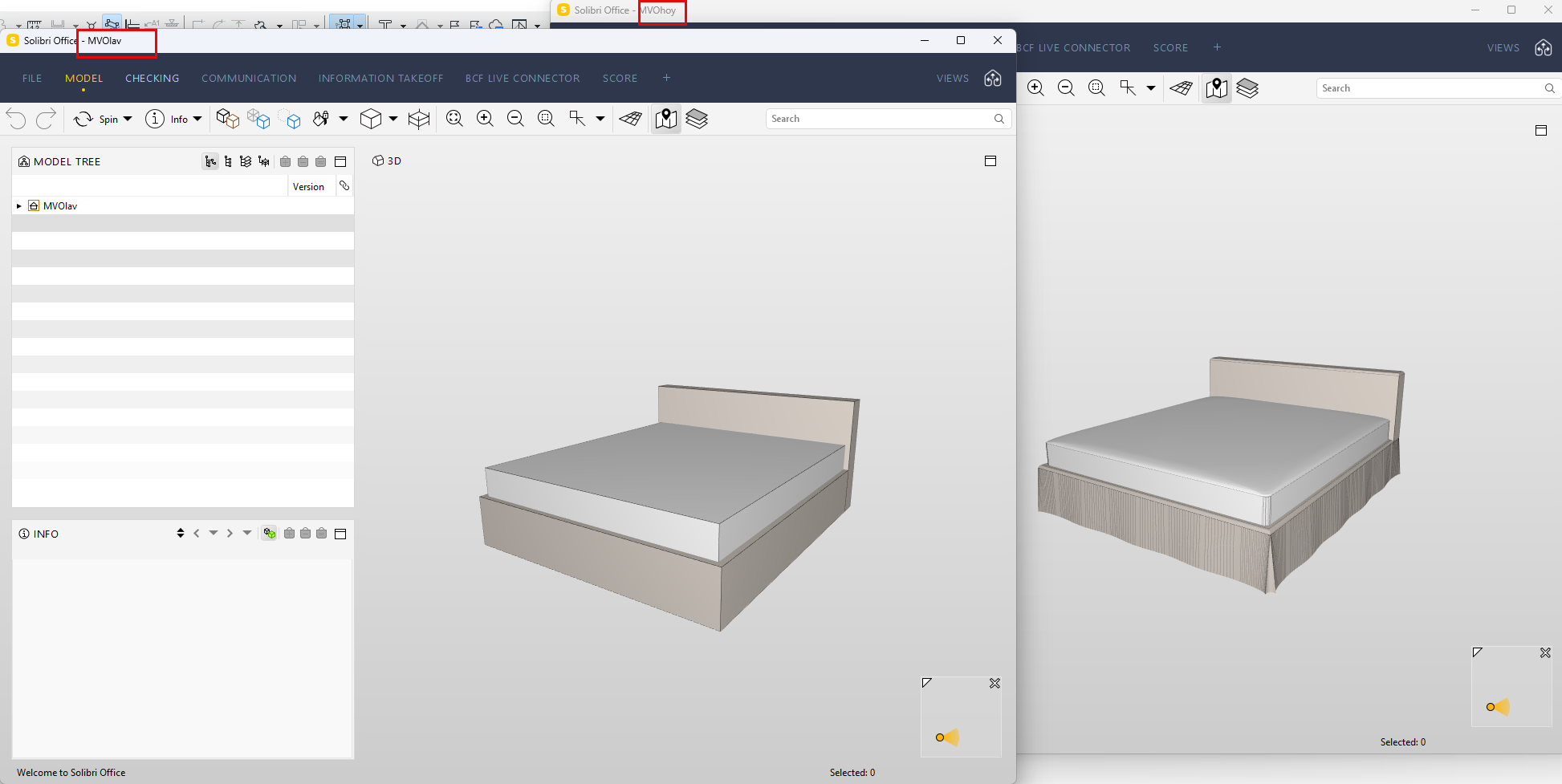The image size is (1562, 784).
Task: Click the Version column header
Action: (308, 186)
